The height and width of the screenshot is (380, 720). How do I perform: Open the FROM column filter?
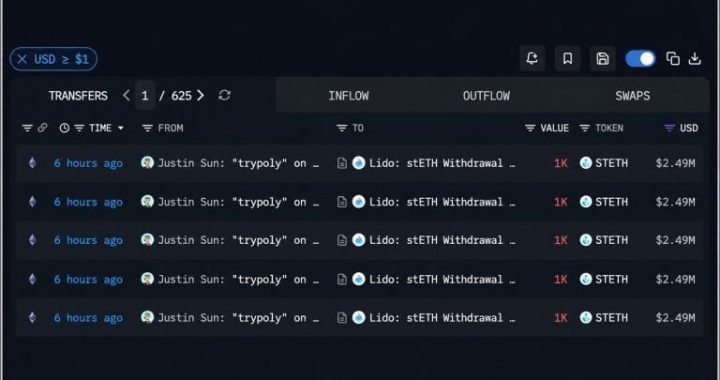pyautogui.click(x=147, y=128)
